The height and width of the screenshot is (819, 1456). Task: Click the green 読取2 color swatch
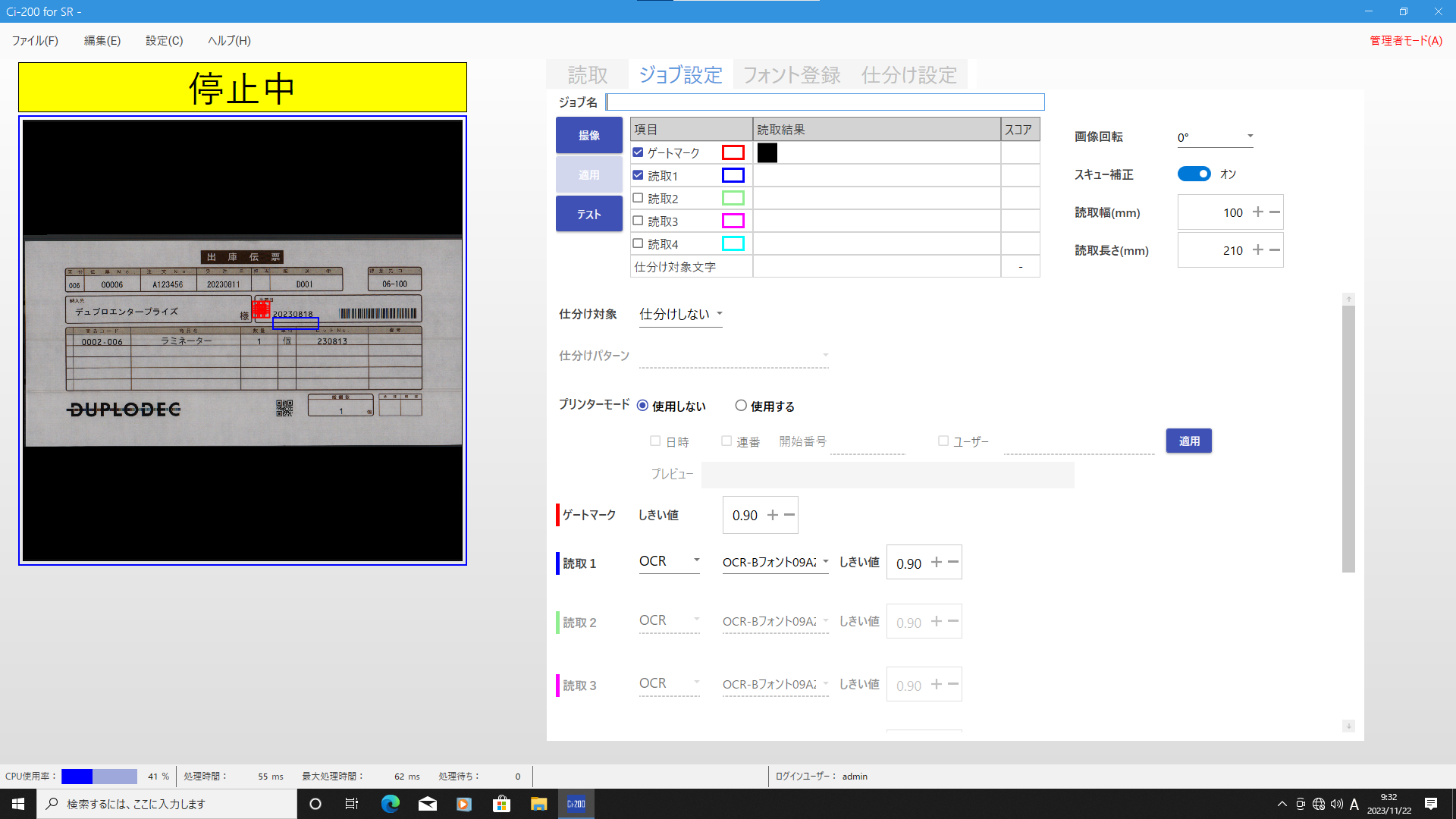(x=733, y=198)
